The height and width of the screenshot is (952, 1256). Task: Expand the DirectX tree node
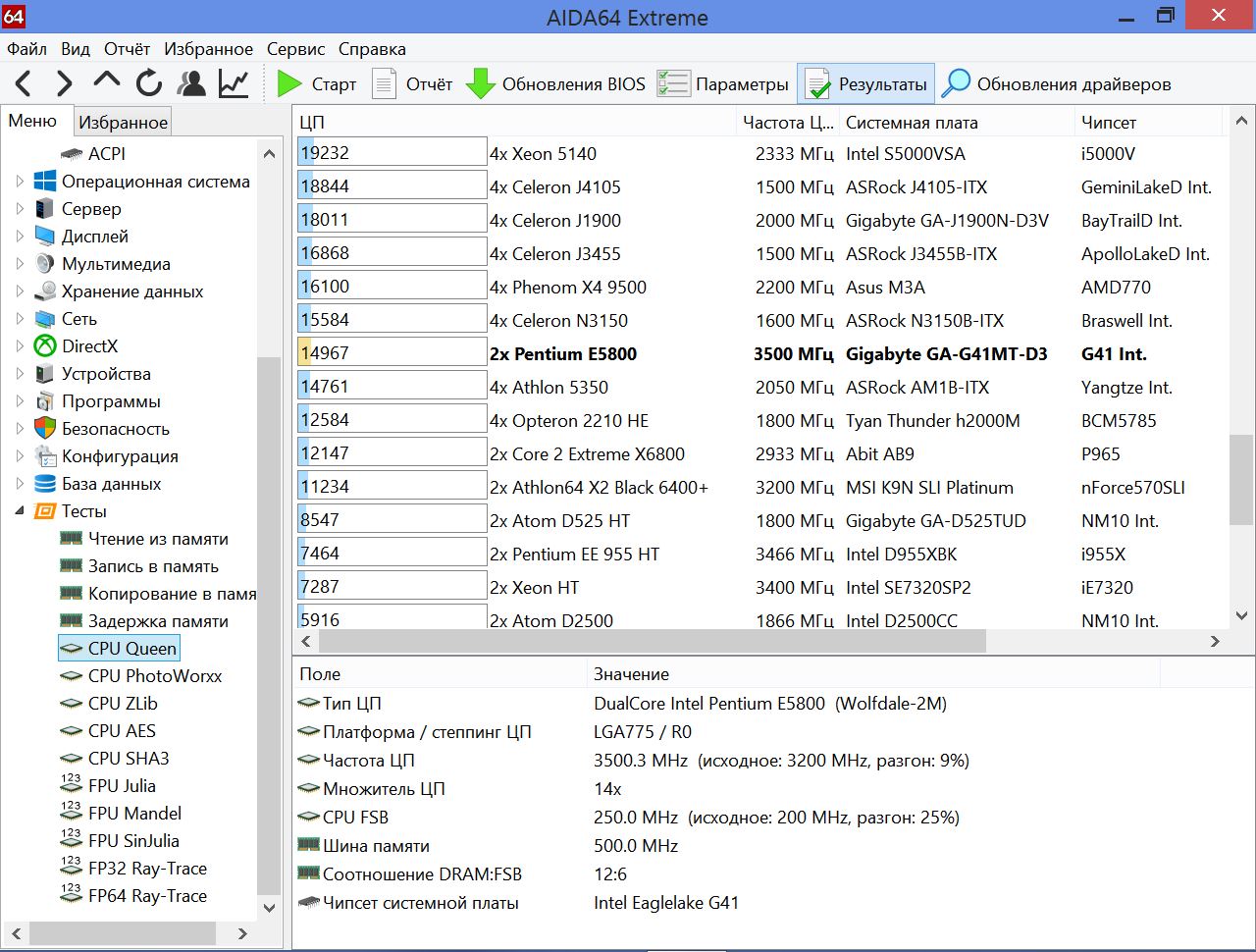coord(20,346)
